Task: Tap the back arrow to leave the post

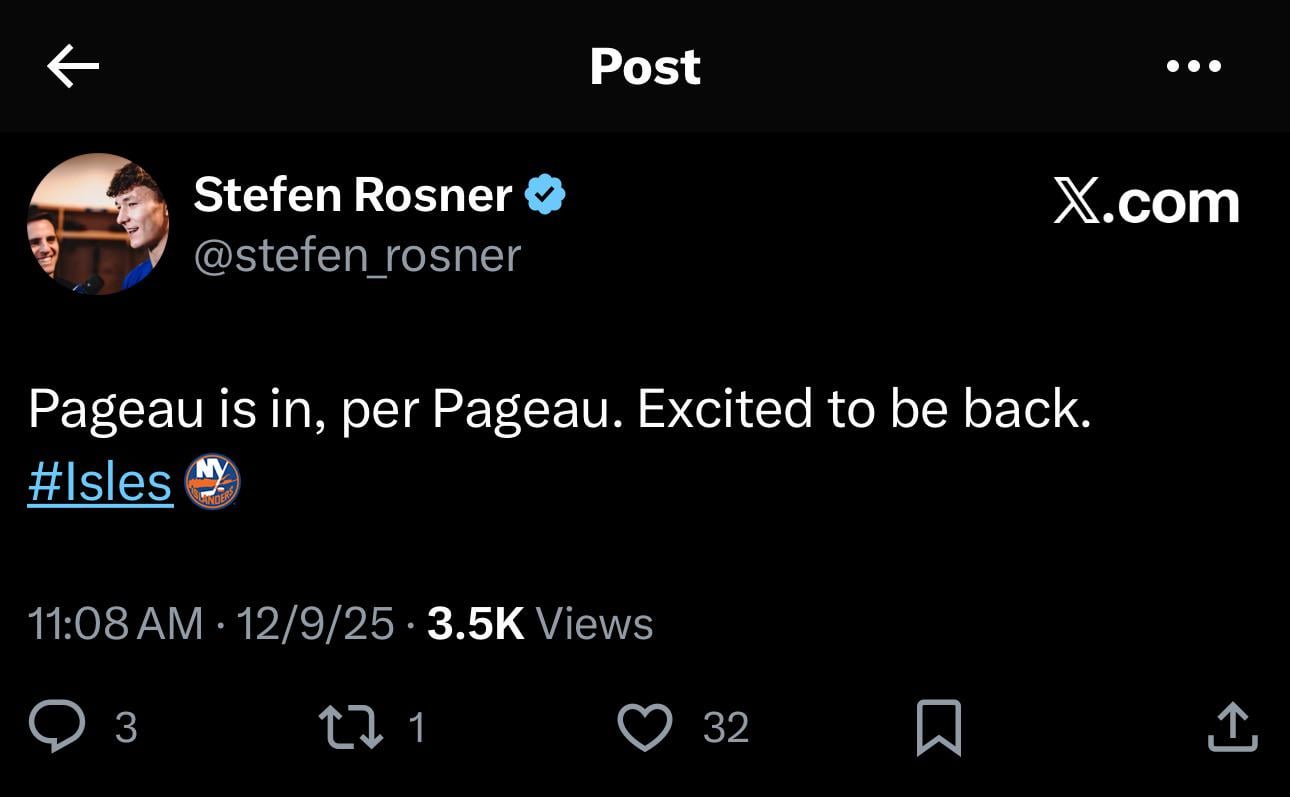Action: point(73,65)
